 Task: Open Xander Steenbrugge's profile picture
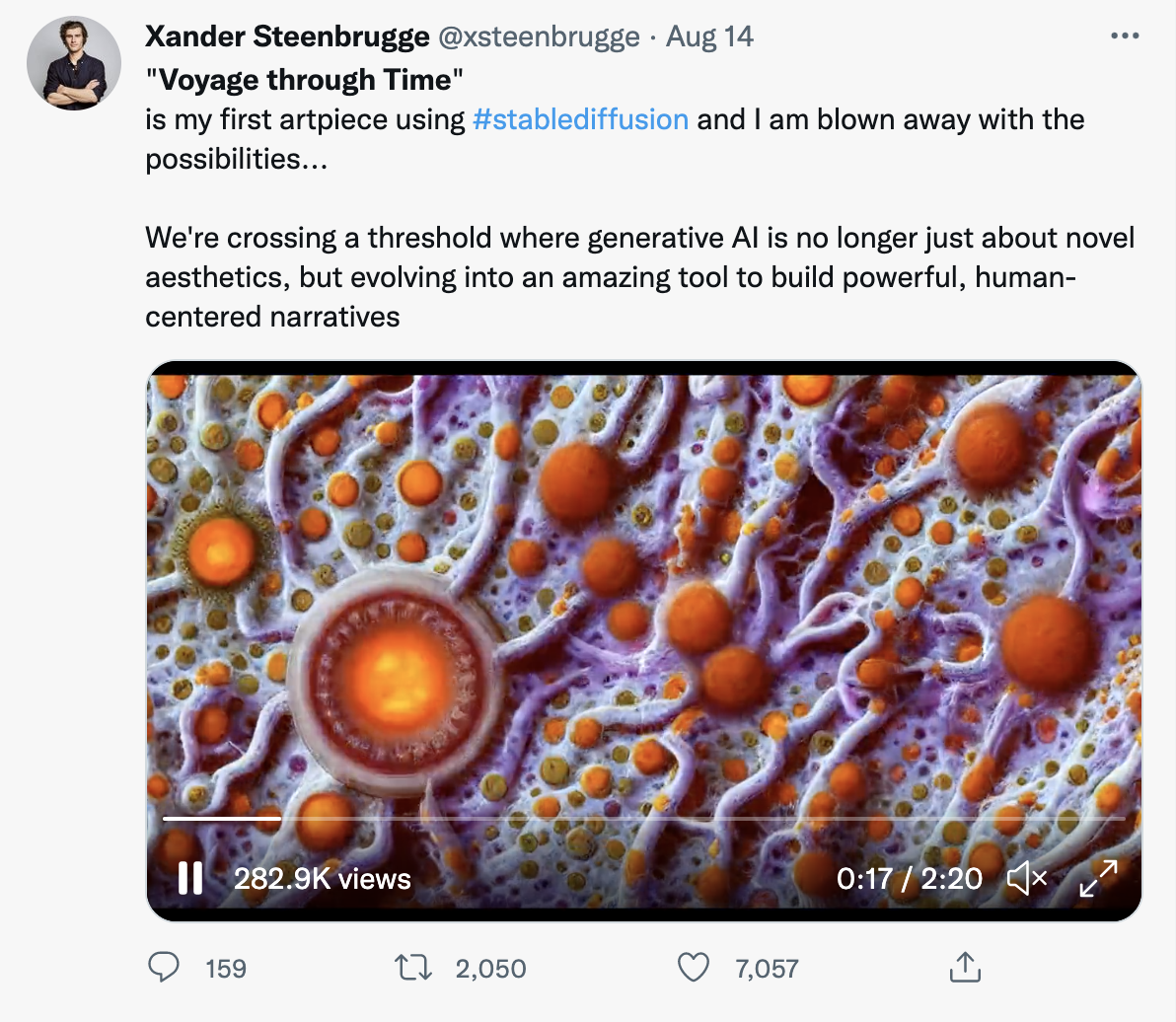[75, 63]
